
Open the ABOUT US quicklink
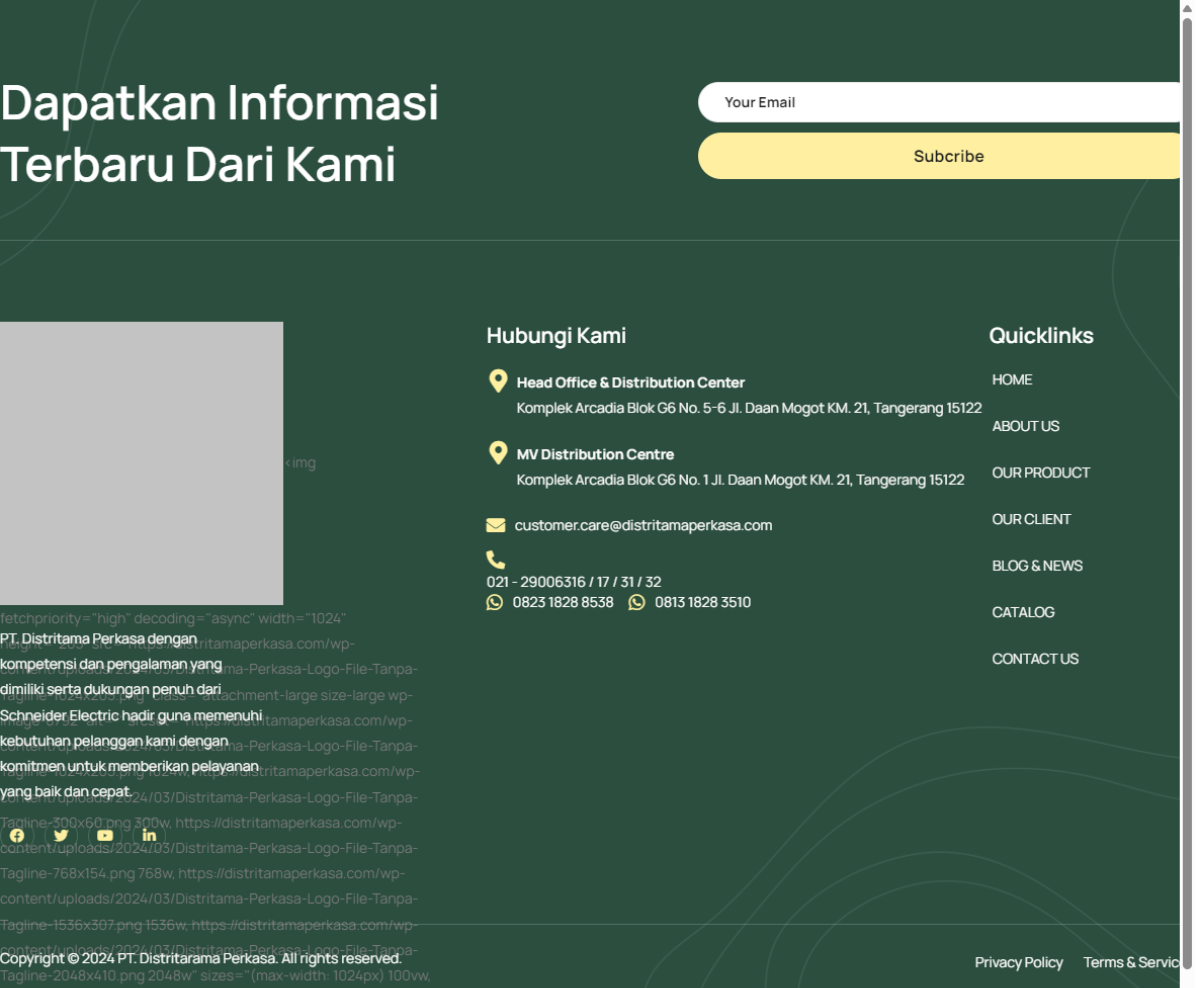(x=1025, y=426)
